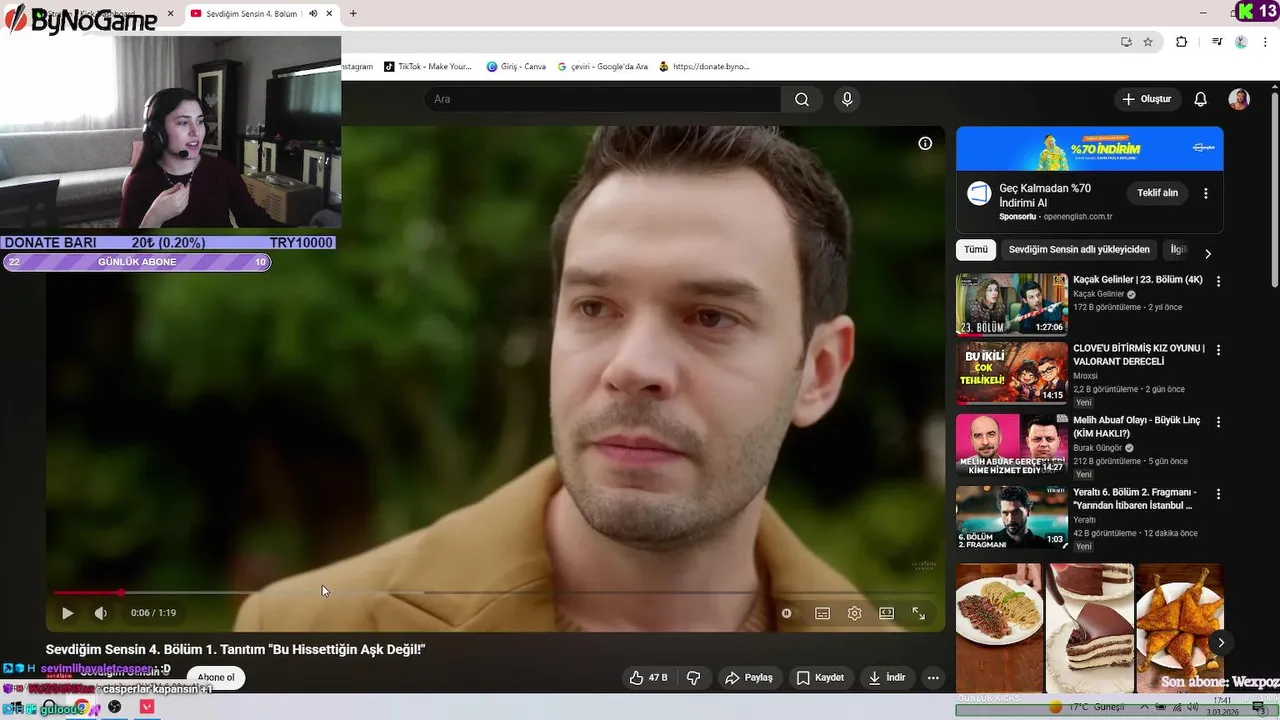Open the red taskbar app icon
Screen dimensions: 1280x720
pos(148,707)
